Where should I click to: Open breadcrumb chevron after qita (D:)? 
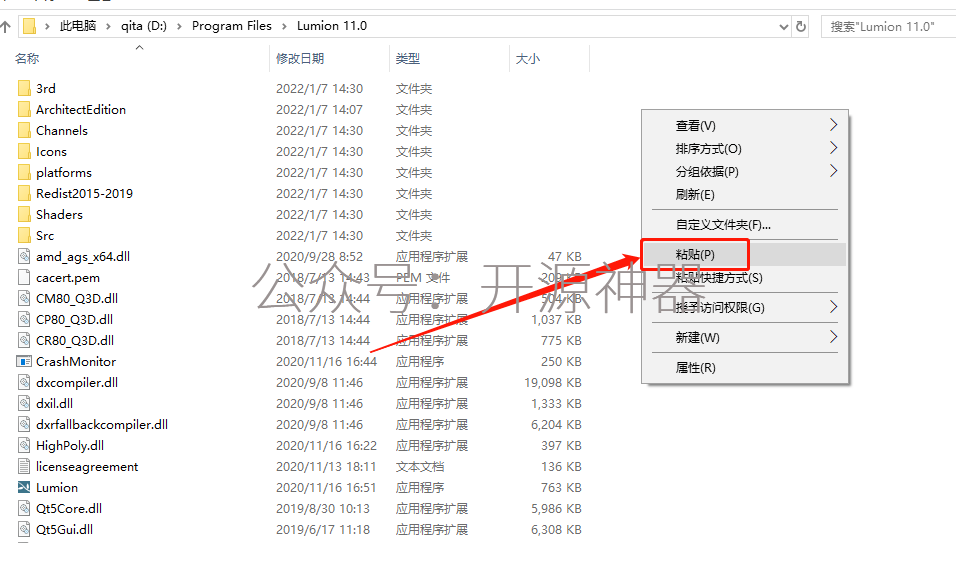click(179, 26)
